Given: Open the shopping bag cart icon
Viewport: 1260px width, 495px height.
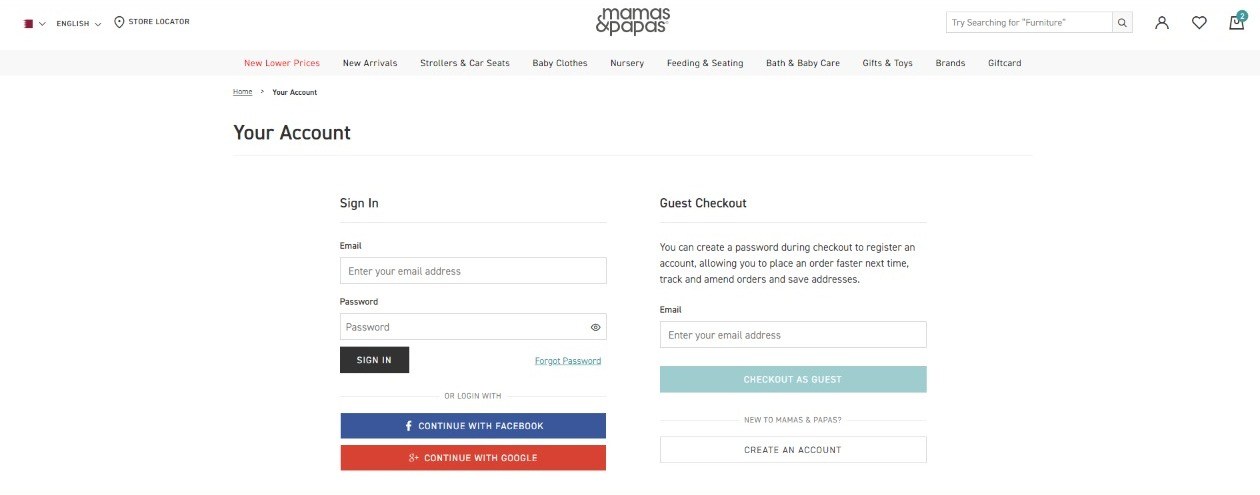Looking at the screenshot, I should [1237, 21].
